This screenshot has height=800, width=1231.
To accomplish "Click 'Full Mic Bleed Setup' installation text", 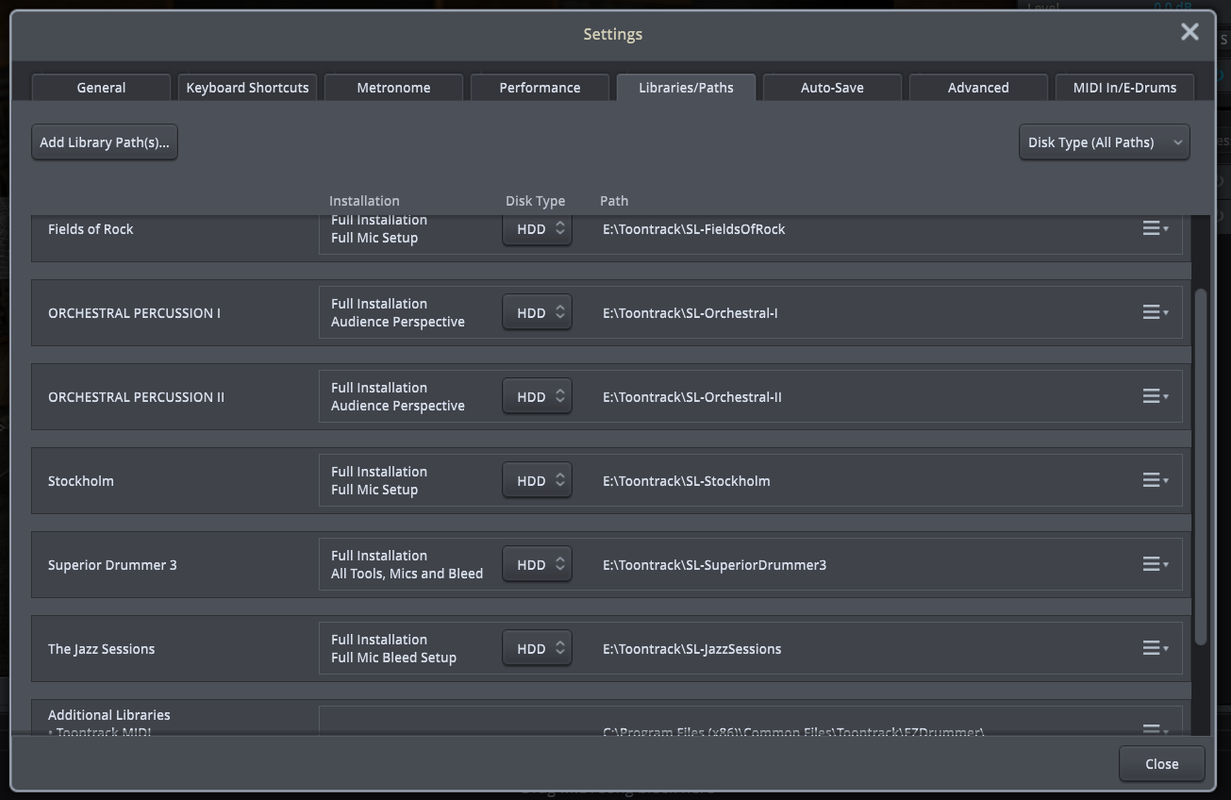I will click(394, 658).
